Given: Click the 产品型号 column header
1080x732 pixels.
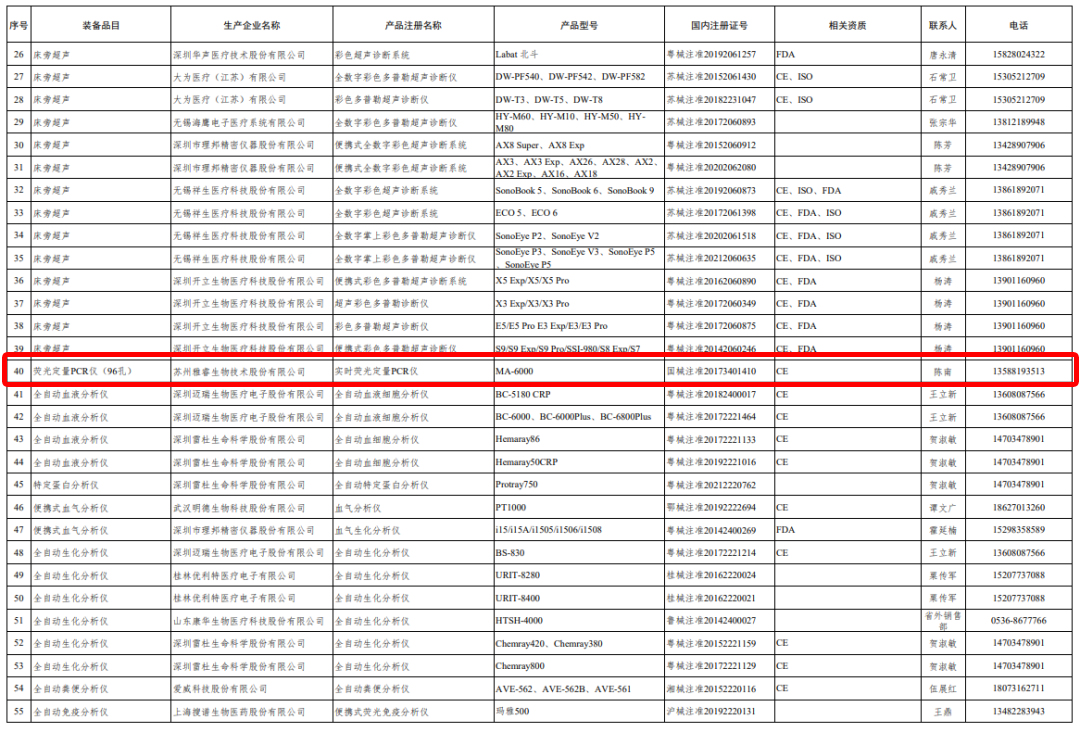Looking at the screenshot, I should coord(578,25).
